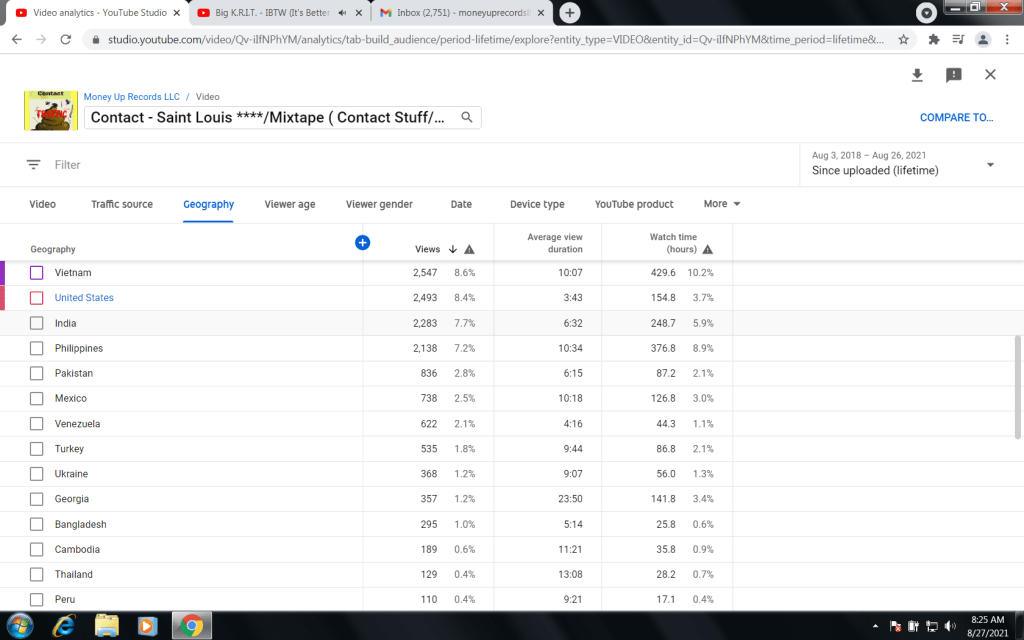The height and width of the screenshot is (640, 1024).
Task: Click the search magnifier in video title box
Action: 466,117
